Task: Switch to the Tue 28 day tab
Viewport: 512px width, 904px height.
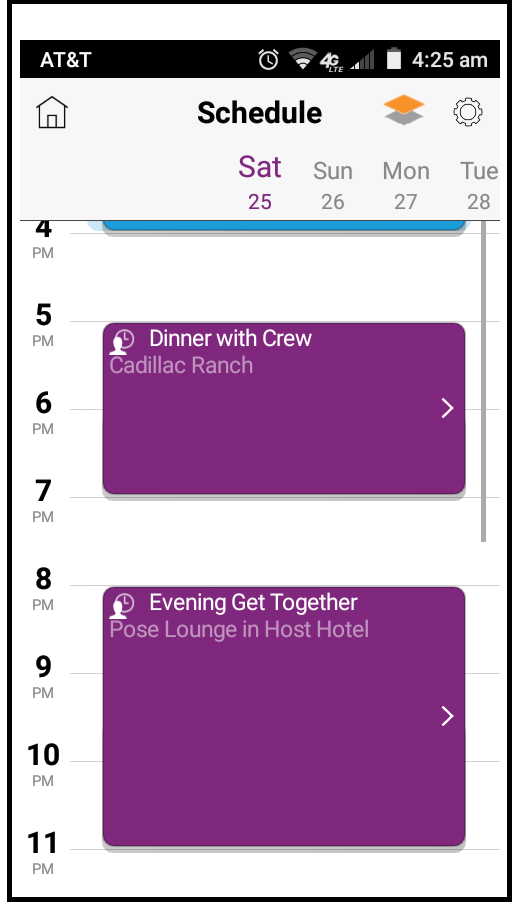Action: (479, 186)
